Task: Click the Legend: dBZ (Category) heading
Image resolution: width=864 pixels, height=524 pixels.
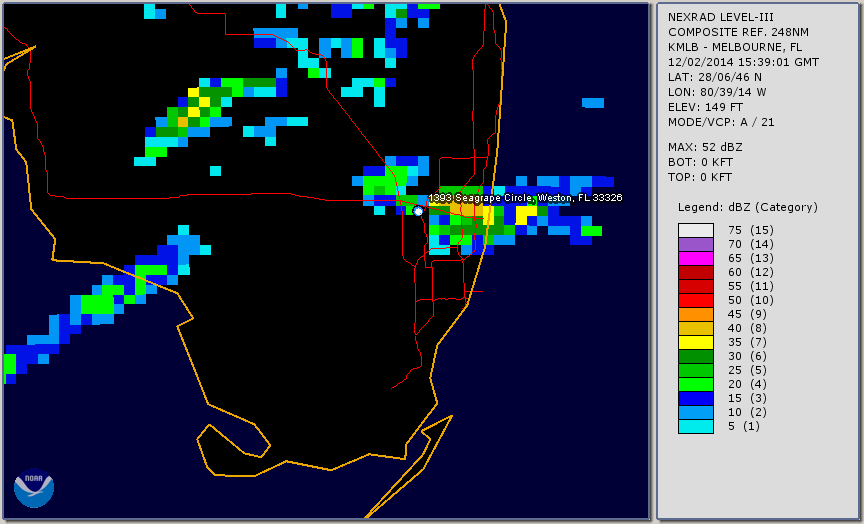Action: [x=748, y=207]
